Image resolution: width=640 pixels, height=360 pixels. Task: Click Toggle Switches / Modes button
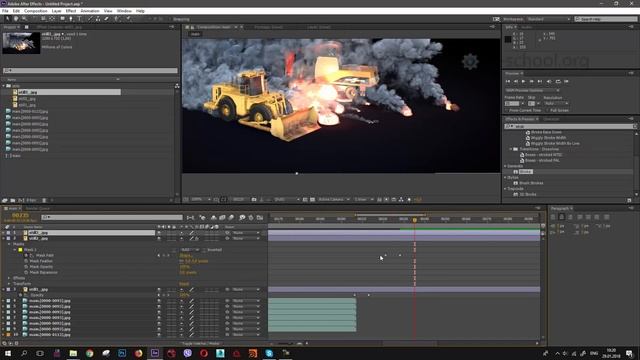[200, 344]
